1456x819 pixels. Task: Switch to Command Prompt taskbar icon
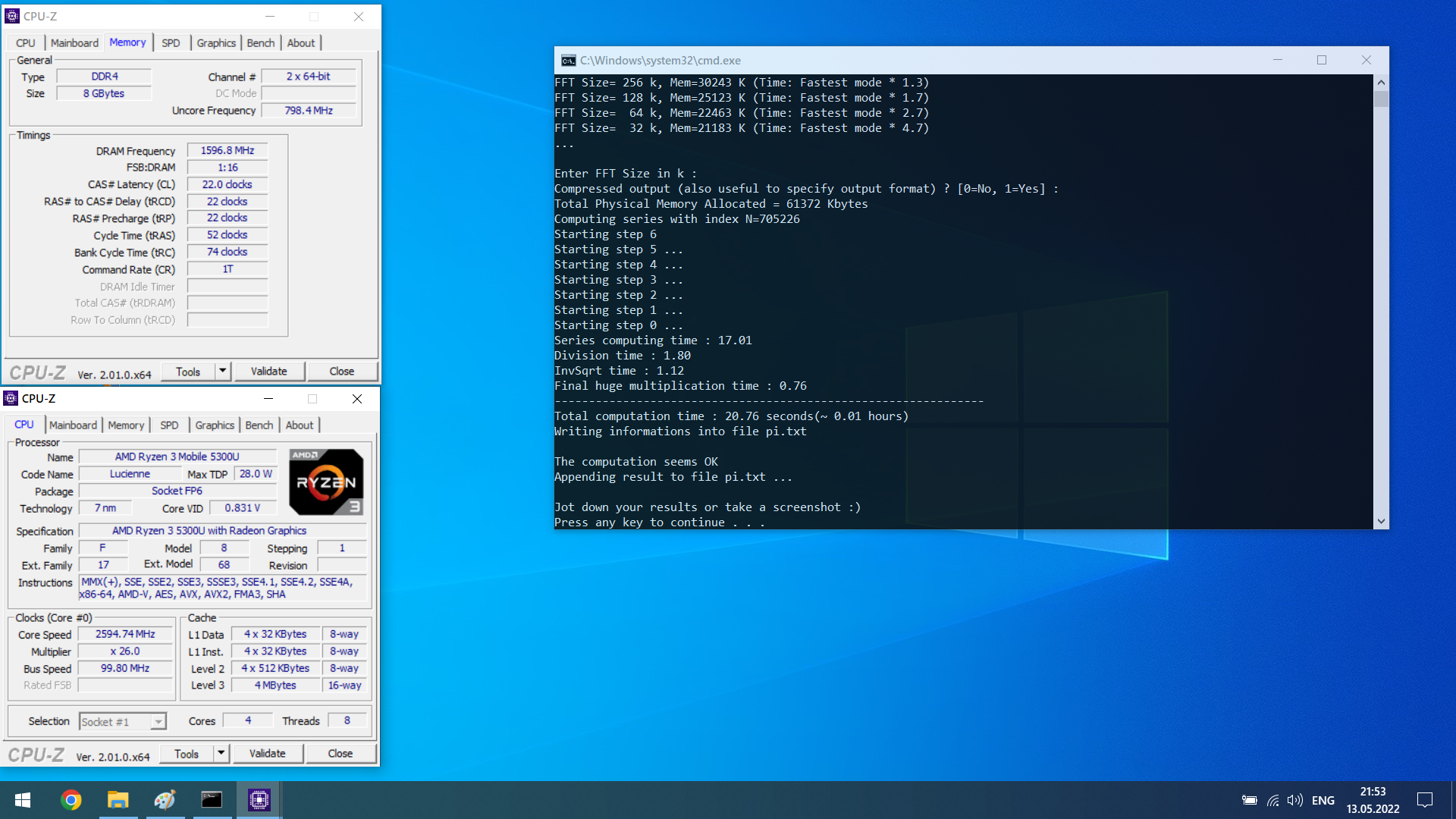pyautogui.click(x=212, y=800)
